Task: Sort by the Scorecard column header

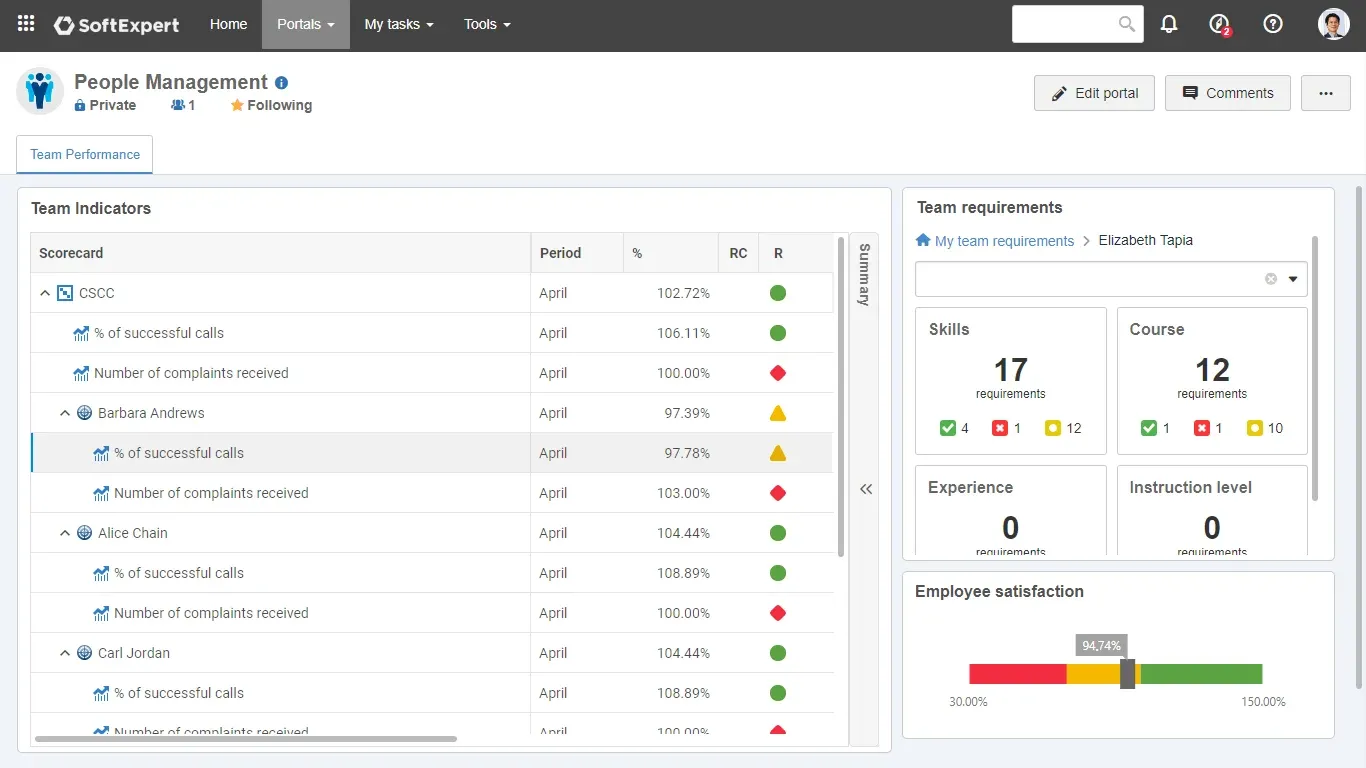Action: (281, 253)
